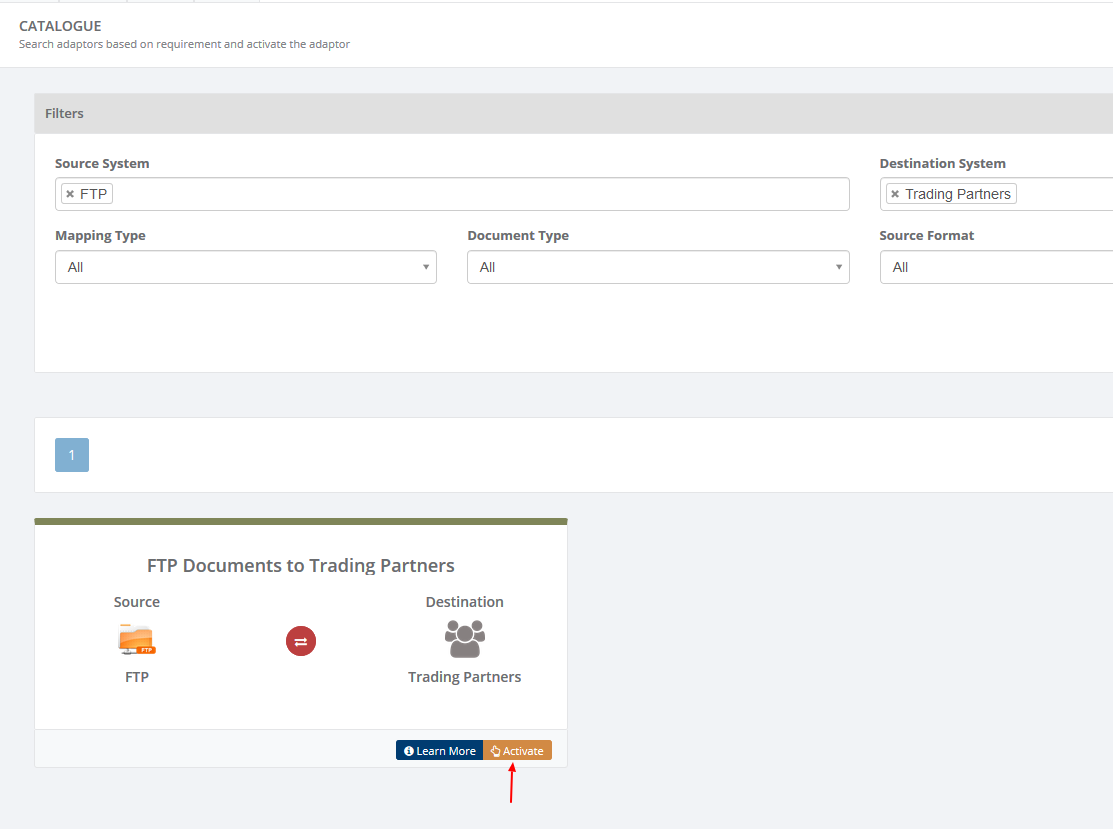
Task: Click the Document Type label
Action: pos(518,236)
